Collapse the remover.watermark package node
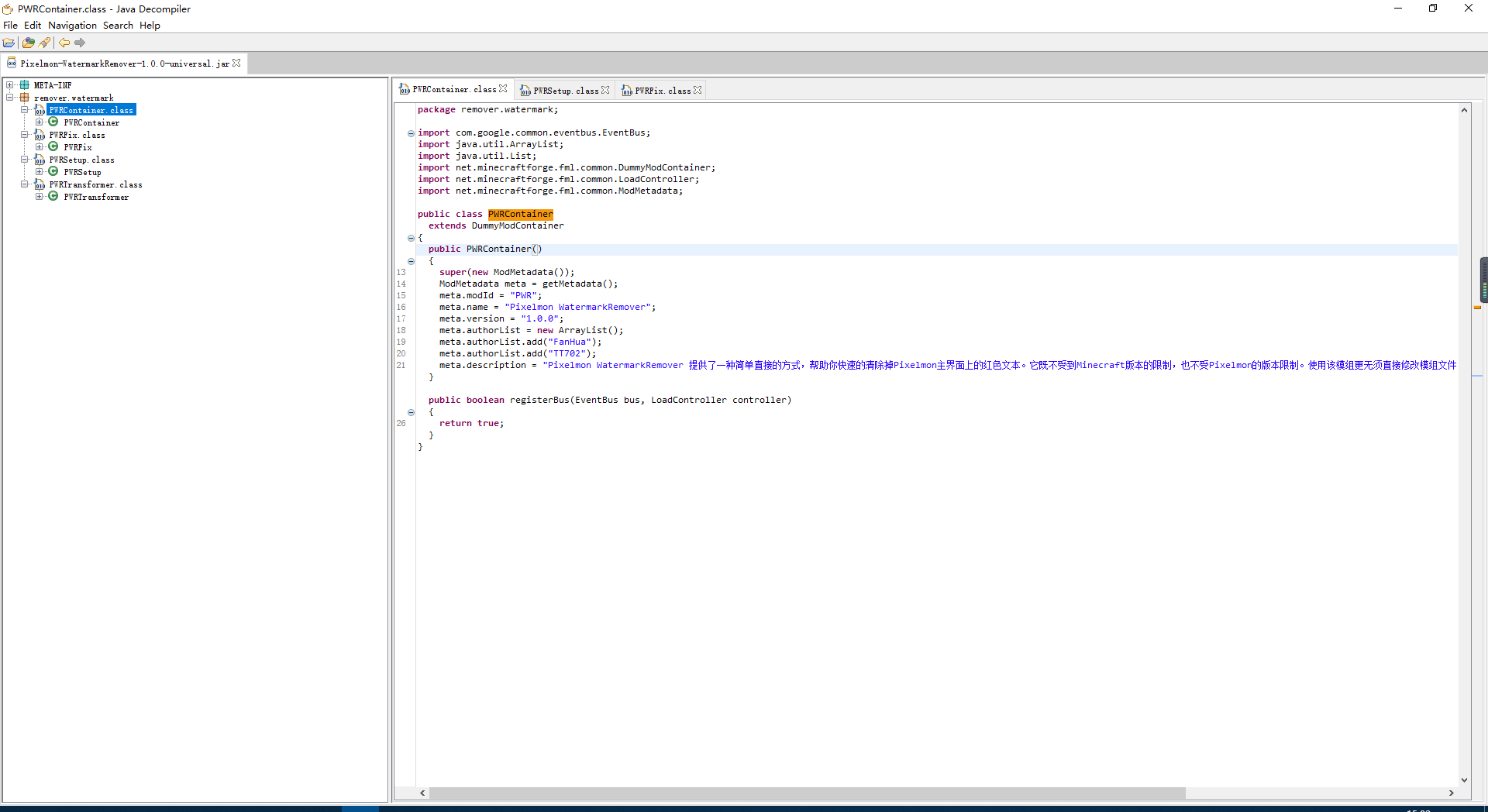Screen dimensions: 1488x812 [10, 98]
